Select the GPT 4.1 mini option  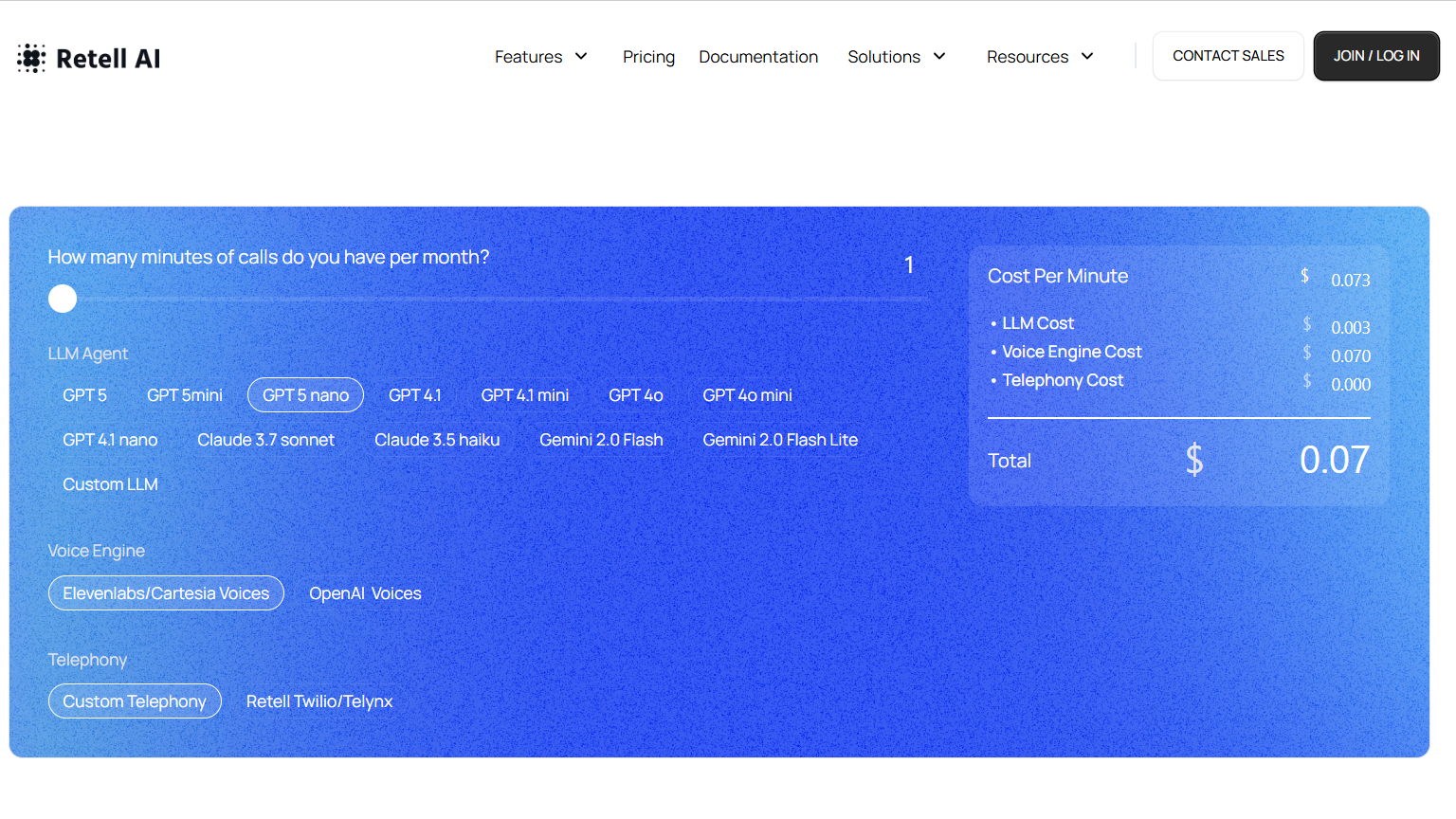click(x=525, y=395)
